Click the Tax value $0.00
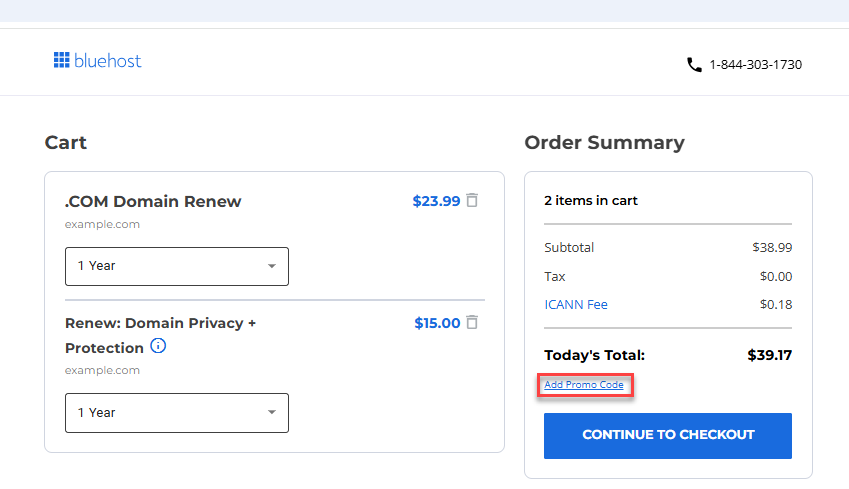Image resolution: width=849 pixels, height=489 pixels. tap(776, 277)
